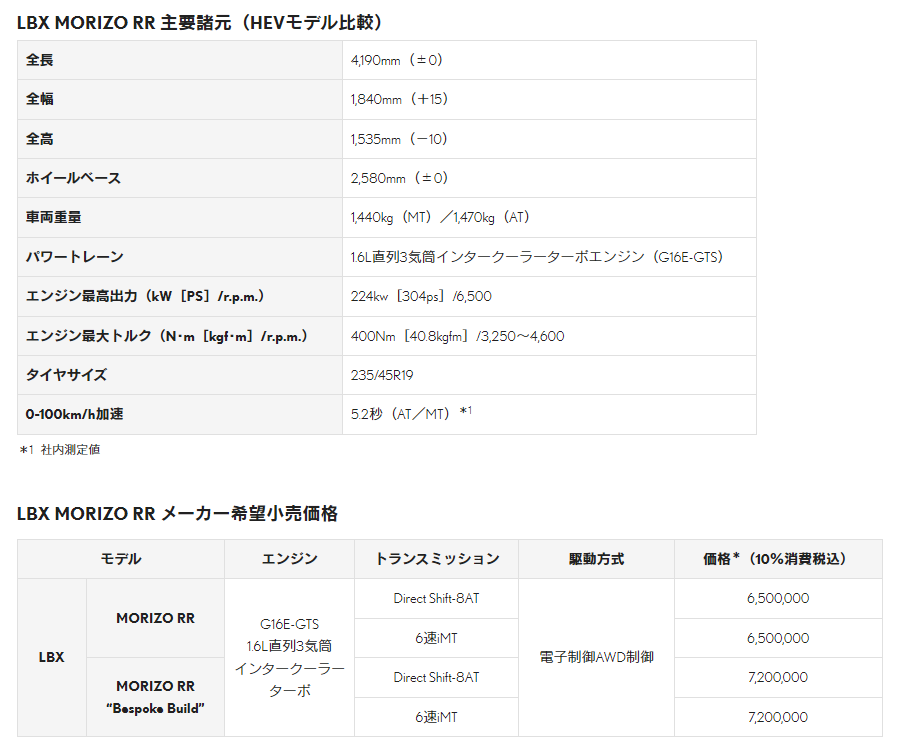Click the LBX MORIZO RR 主要諸元 heading
The height and width of the screenshot is (742, 898).
[x=201, y=22]
